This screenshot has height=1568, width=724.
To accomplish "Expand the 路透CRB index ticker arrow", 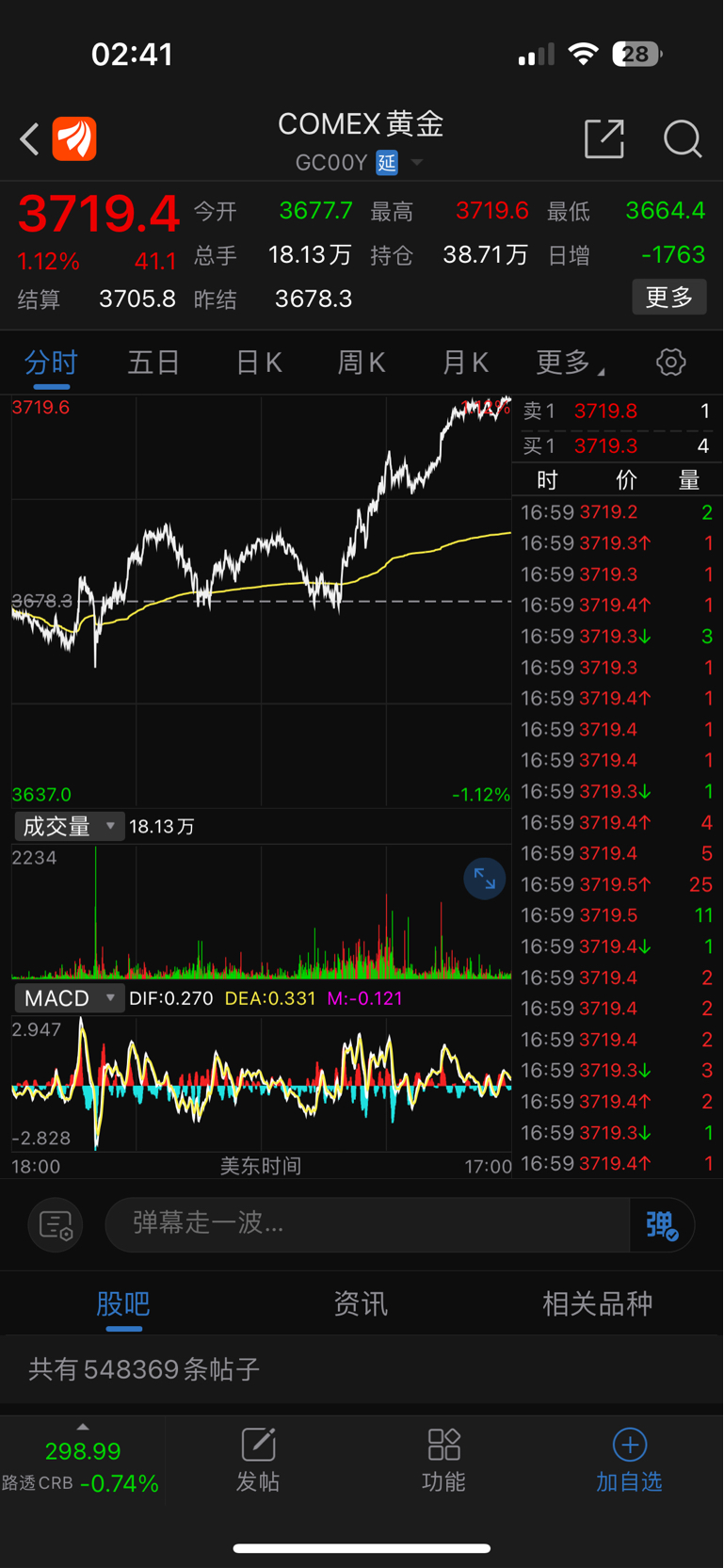I will [x=83, y=1427].
